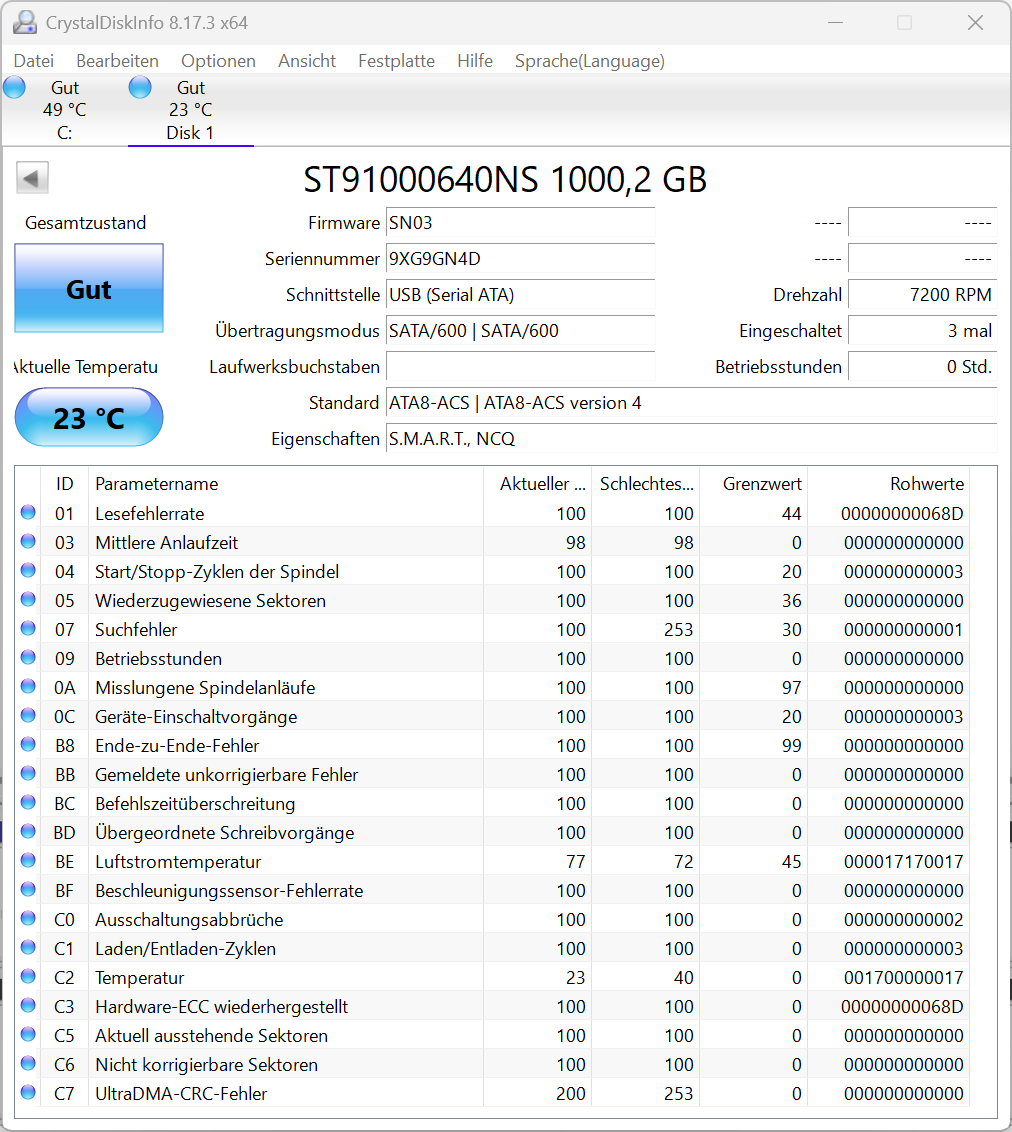Click the status orb for Mittlere Anlaufzeit row
Screen dimensions: 1012x1132
tap(28, 541)
